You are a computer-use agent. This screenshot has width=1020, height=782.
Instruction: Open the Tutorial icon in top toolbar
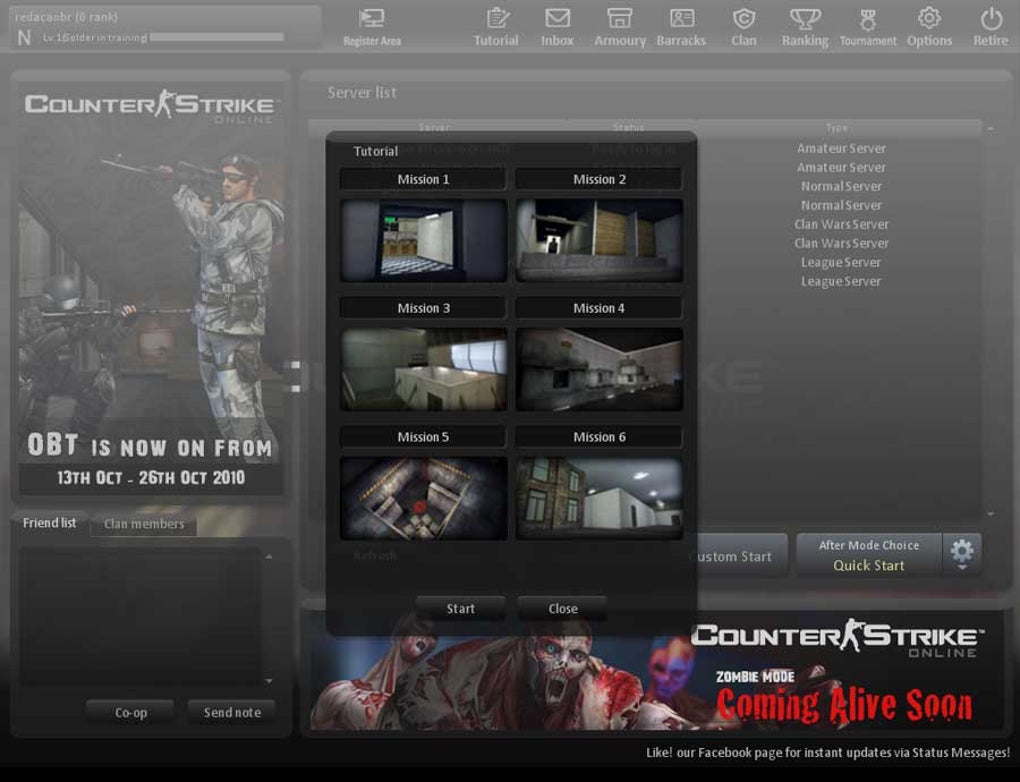point(496,19)
